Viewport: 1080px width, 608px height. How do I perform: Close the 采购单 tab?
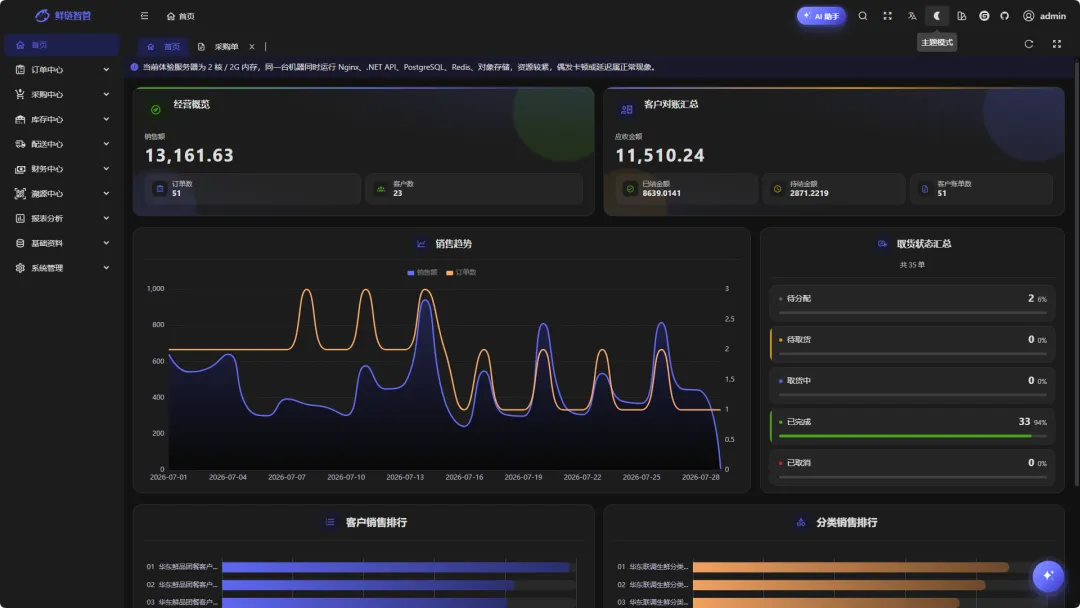(252, 47)
